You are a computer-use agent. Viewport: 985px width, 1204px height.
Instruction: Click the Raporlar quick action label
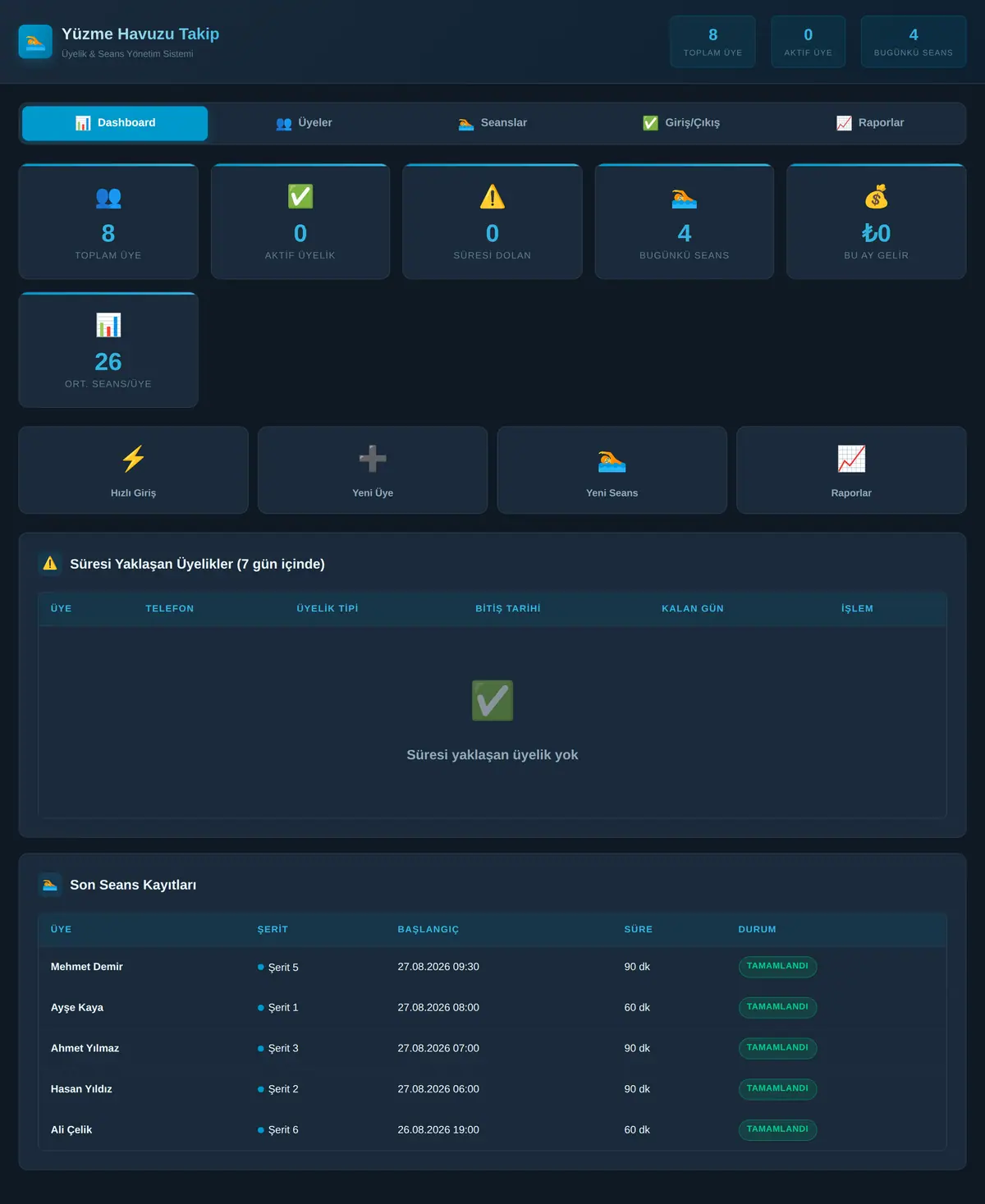[x=851, y=493]
